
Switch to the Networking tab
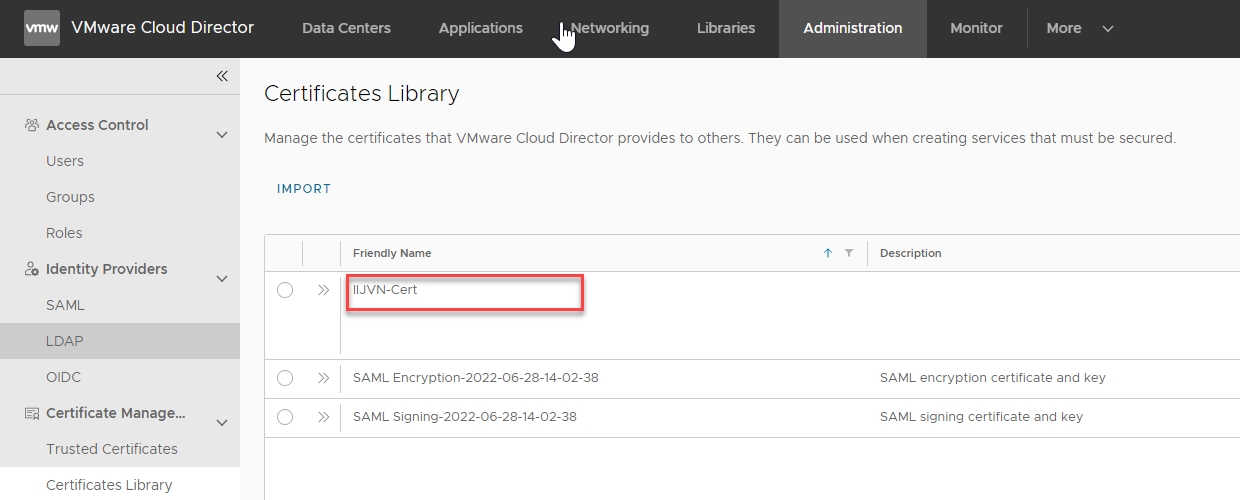point(609,28)
